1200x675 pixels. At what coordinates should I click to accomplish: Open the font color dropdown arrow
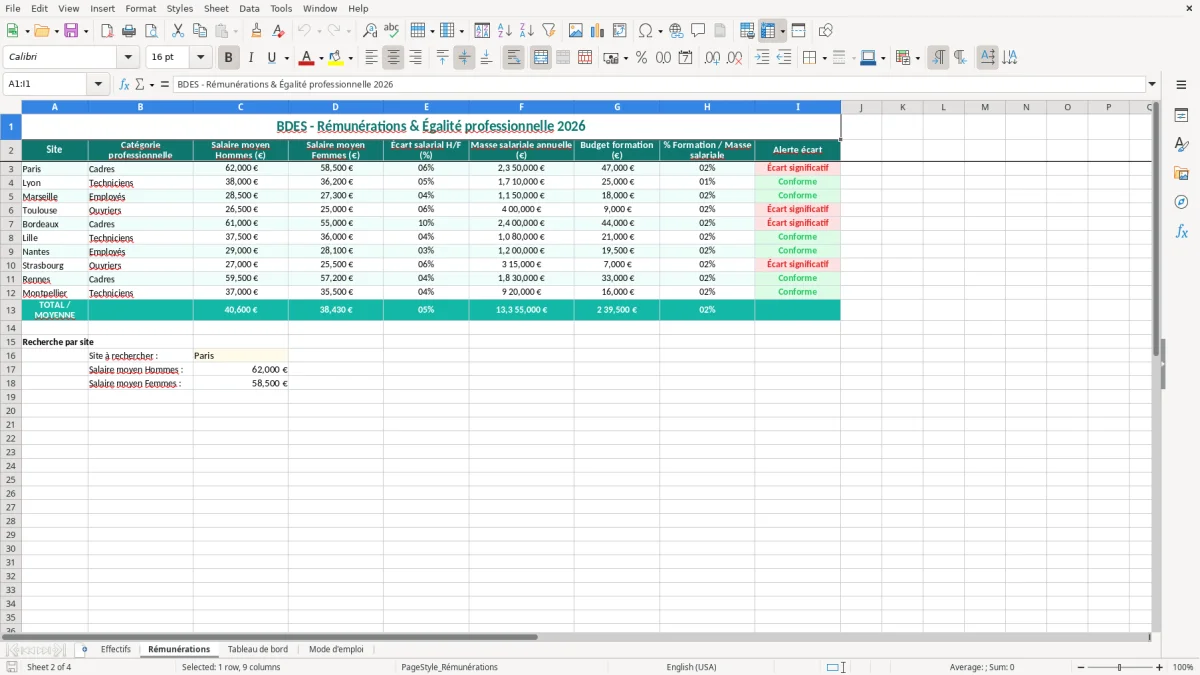320,58
